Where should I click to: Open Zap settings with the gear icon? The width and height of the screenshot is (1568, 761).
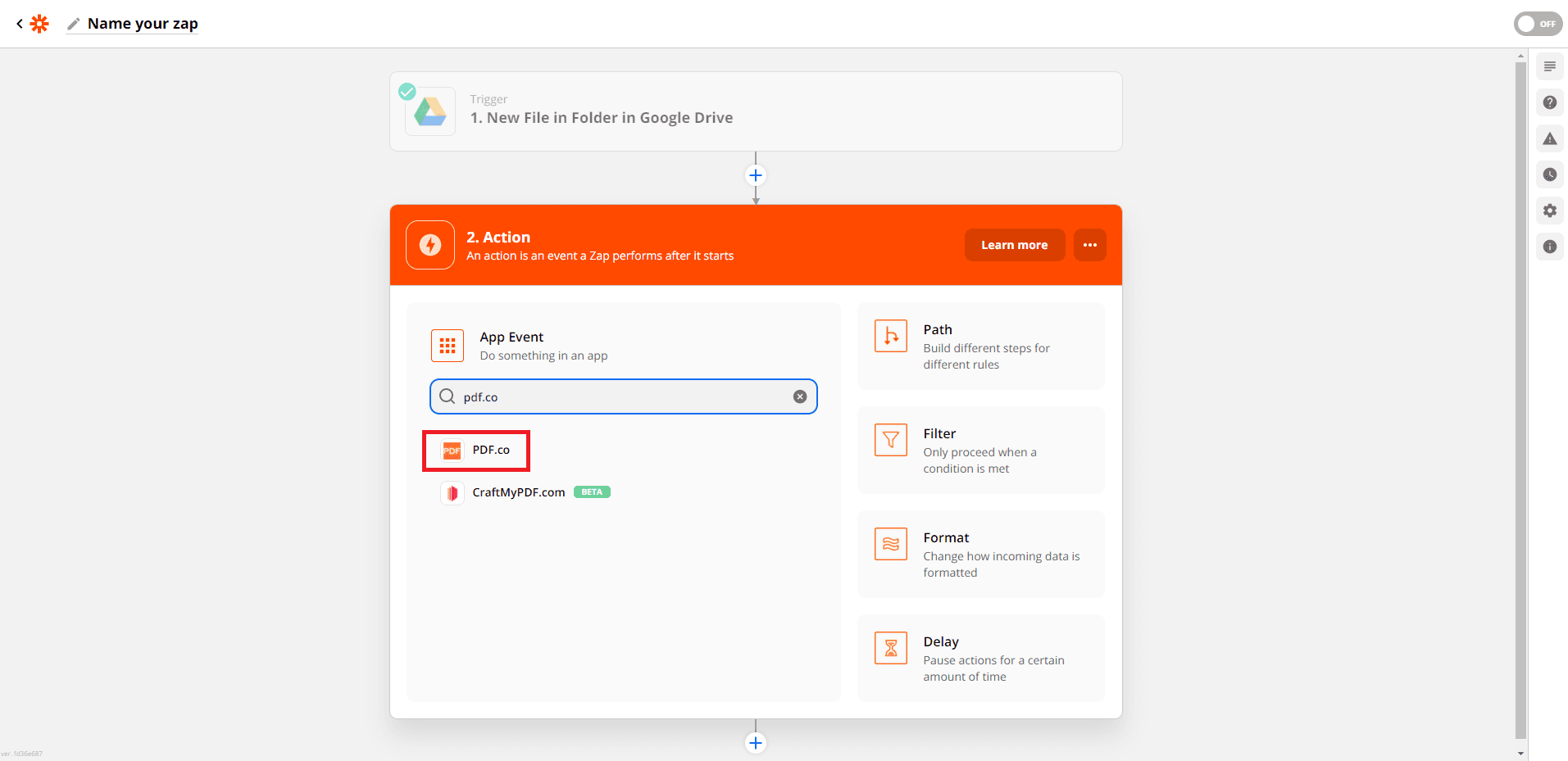coord(1549,211)
